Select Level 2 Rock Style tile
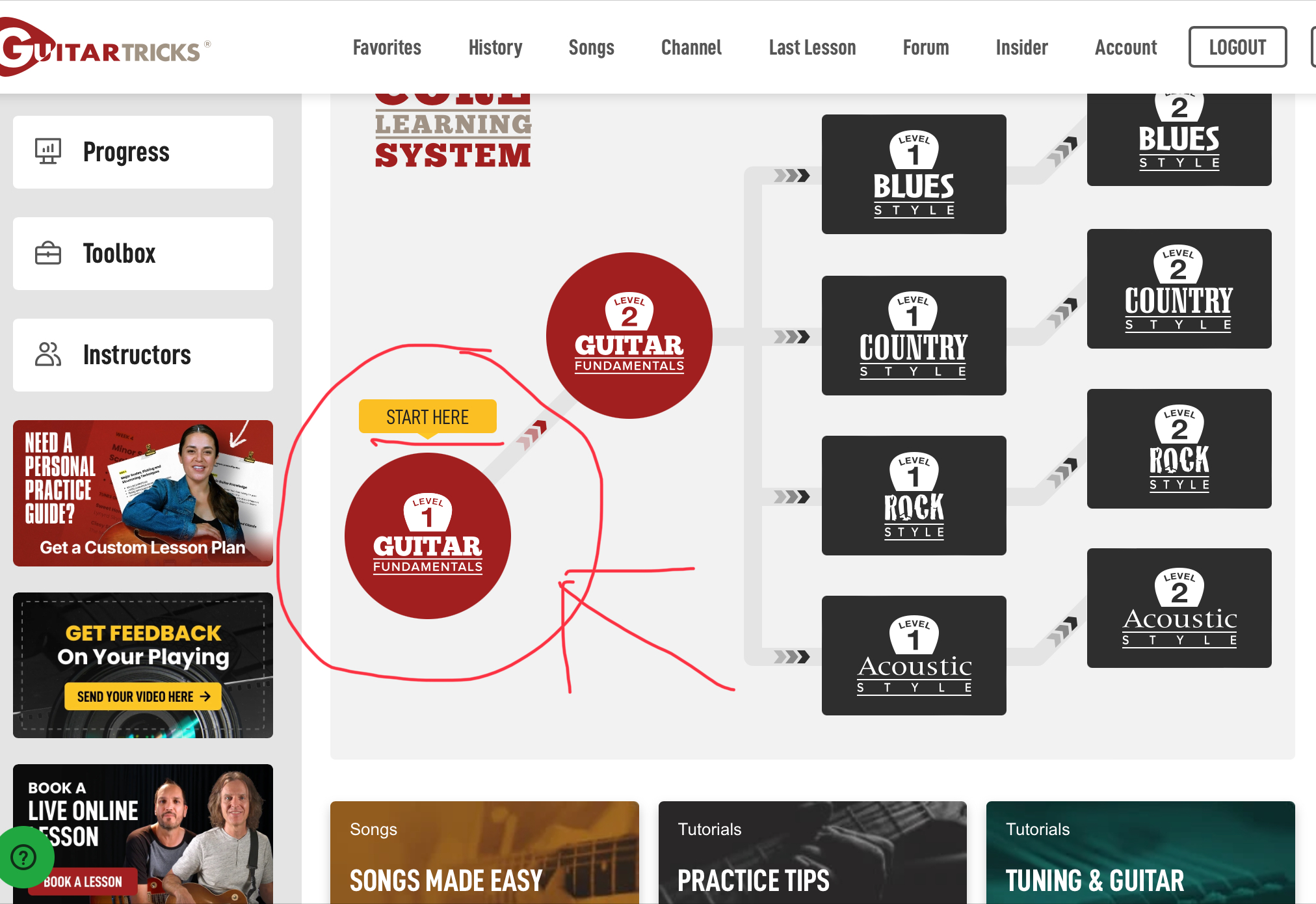1316x904 pixels. click(1179, 449)
